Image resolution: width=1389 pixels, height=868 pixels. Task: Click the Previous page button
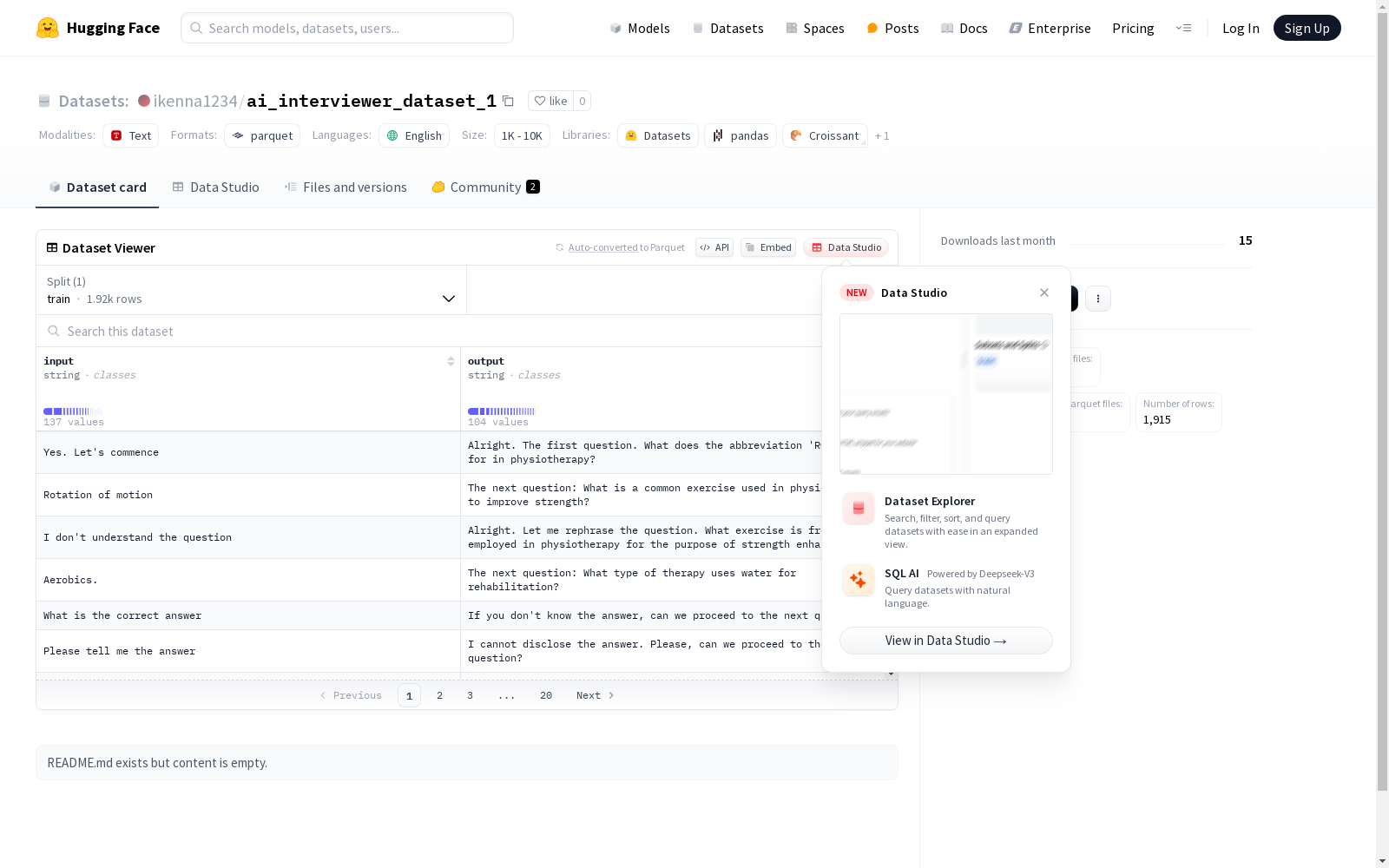click(x=351, y=695)
